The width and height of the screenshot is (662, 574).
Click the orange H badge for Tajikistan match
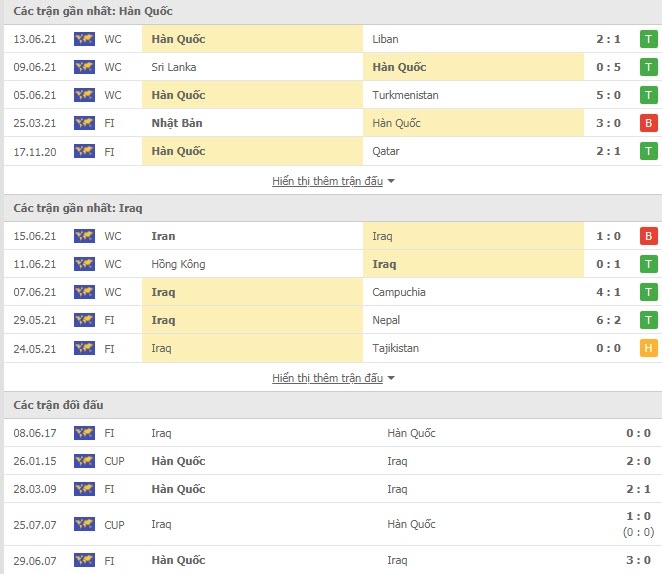coord(648,348)
